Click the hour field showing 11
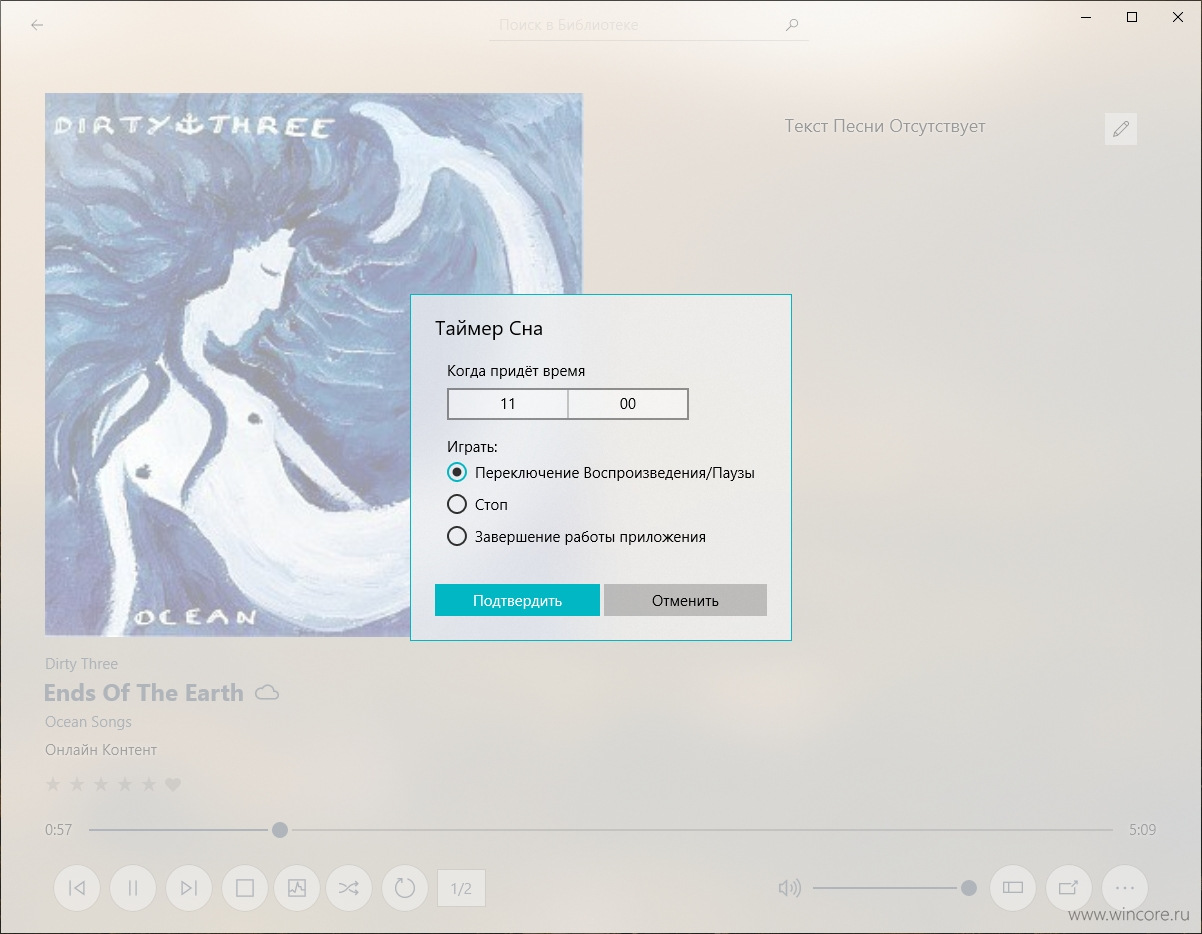The width and height of the screenshot is (1202, 934). 508,404
